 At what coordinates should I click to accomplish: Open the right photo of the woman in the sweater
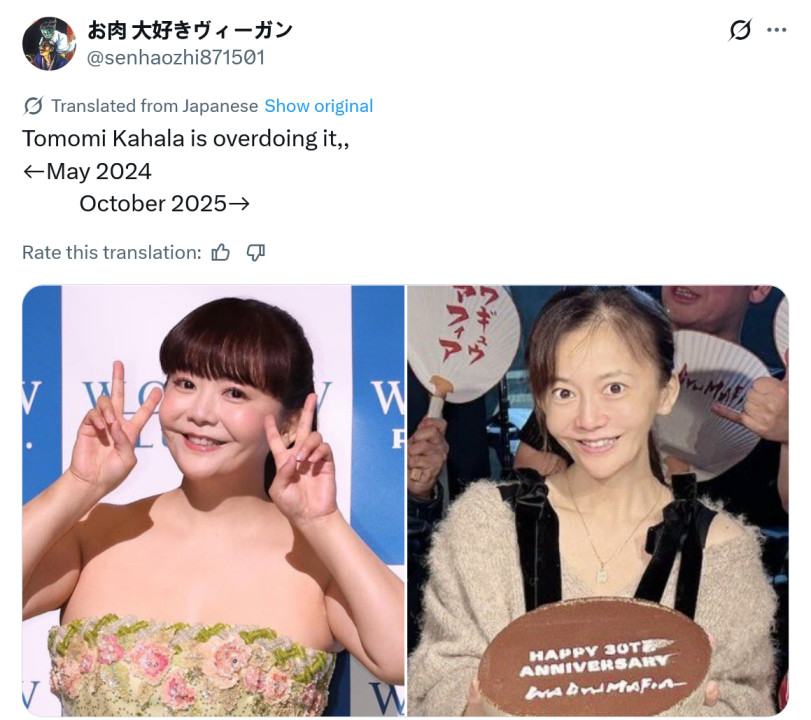598,501
